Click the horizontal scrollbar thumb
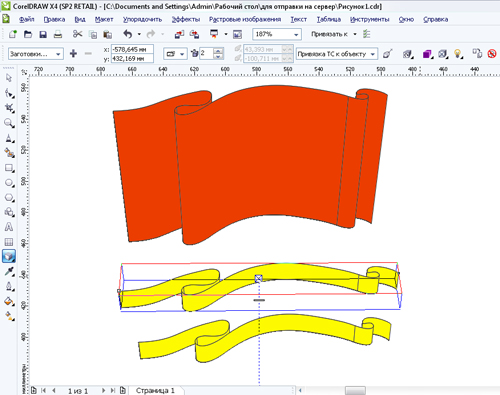The height and width of the screenshot is (395, 500). (x=355, y=391)
